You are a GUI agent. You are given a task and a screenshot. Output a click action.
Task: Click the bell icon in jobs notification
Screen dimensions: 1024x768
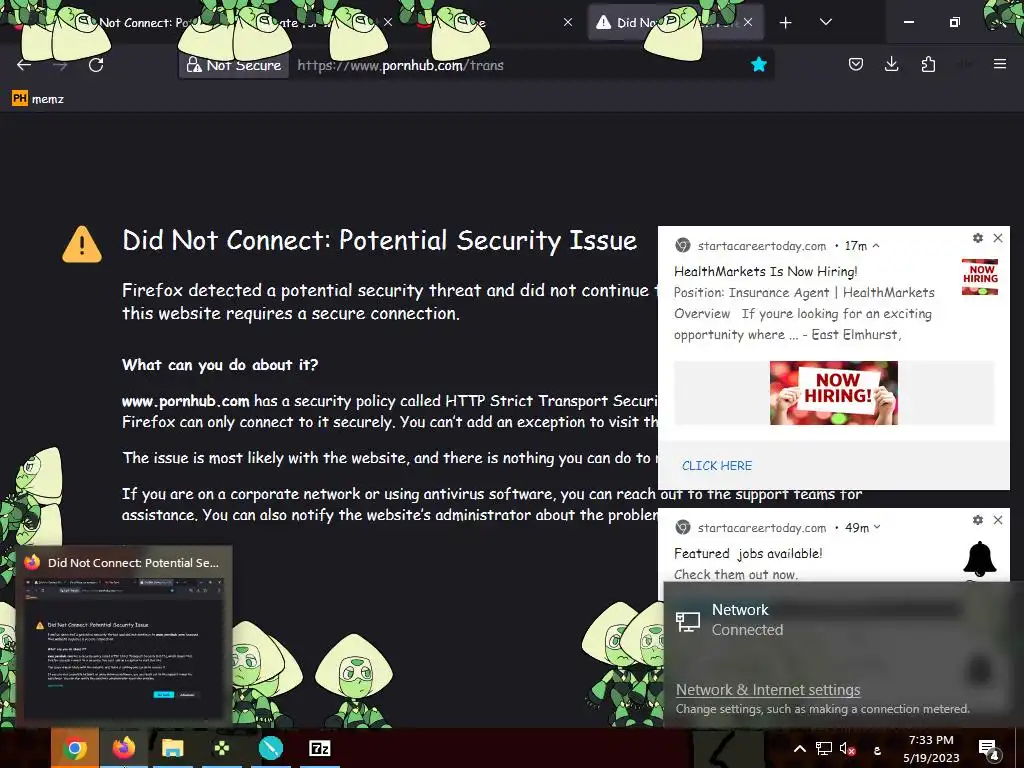[x=980, y=558]
